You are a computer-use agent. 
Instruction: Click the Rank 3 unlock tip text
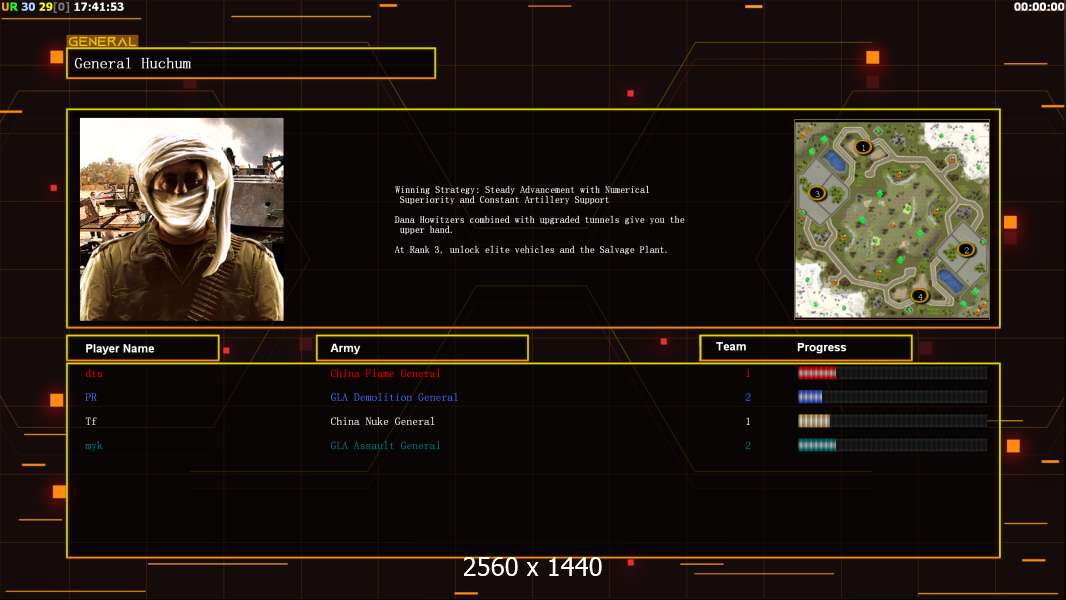(531, 249)
